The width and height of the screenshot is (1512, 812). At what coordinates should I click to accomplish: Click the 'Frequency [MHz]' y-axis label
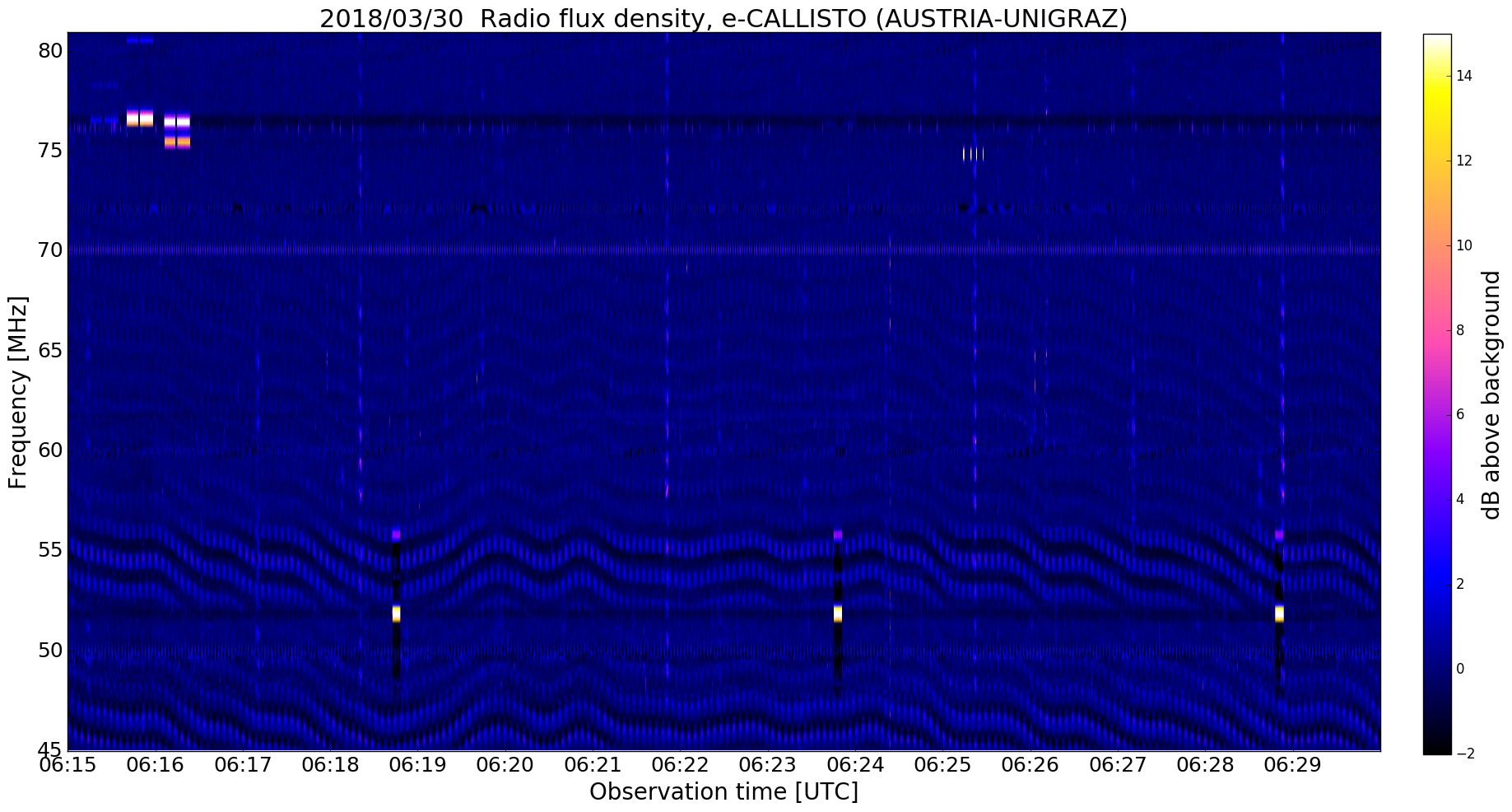pos(17,392)
